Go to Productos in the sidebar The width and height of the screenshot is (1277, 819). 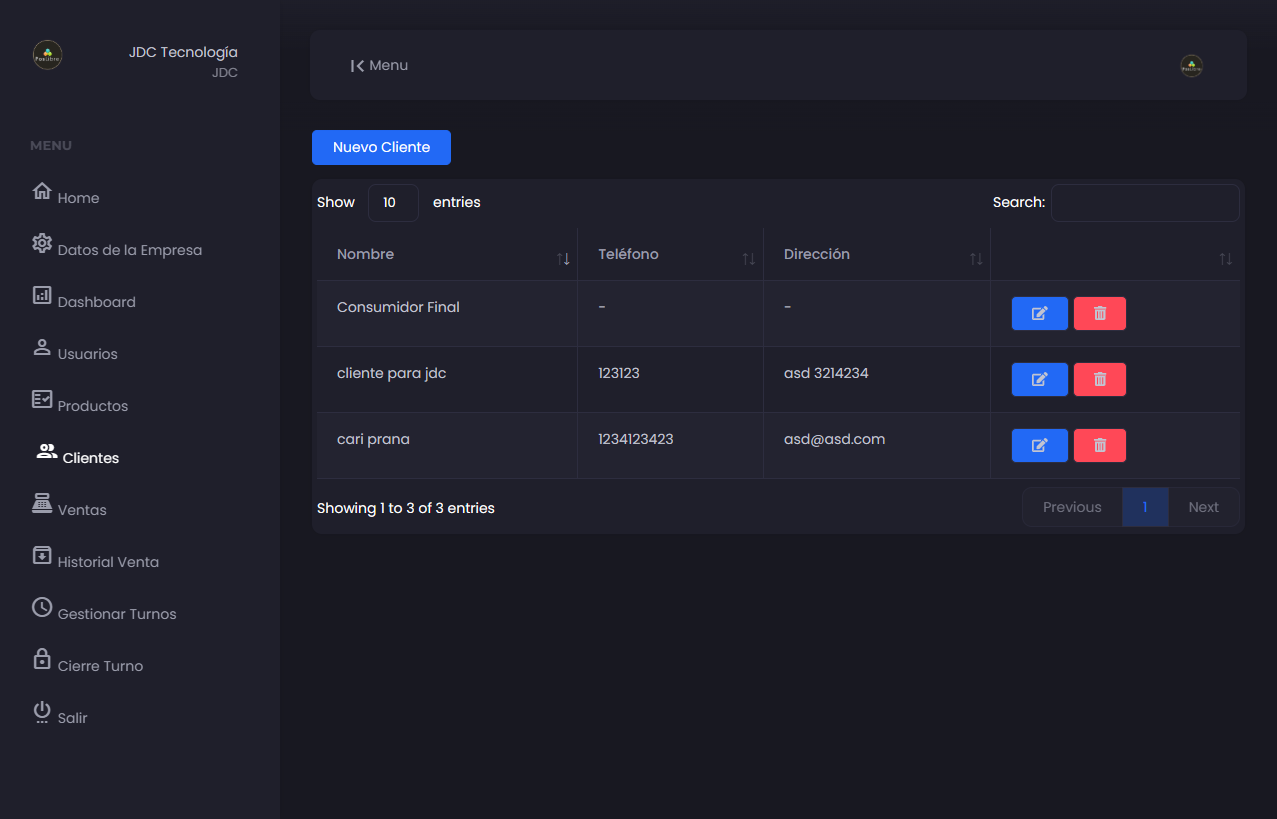[92, 405]
